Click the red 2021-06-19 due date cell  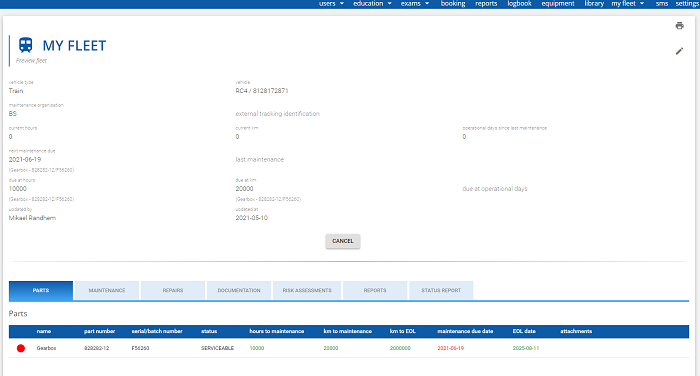pos(450,348)
